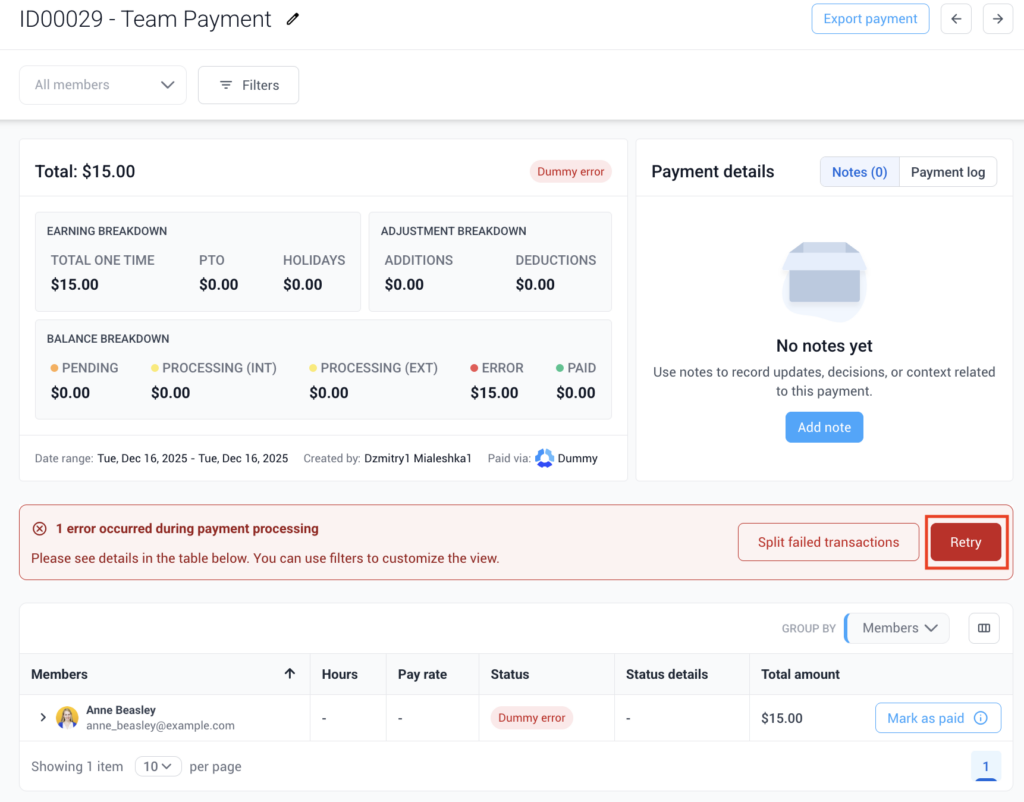Click ID00029 - Team Payment title

(145, 19)
